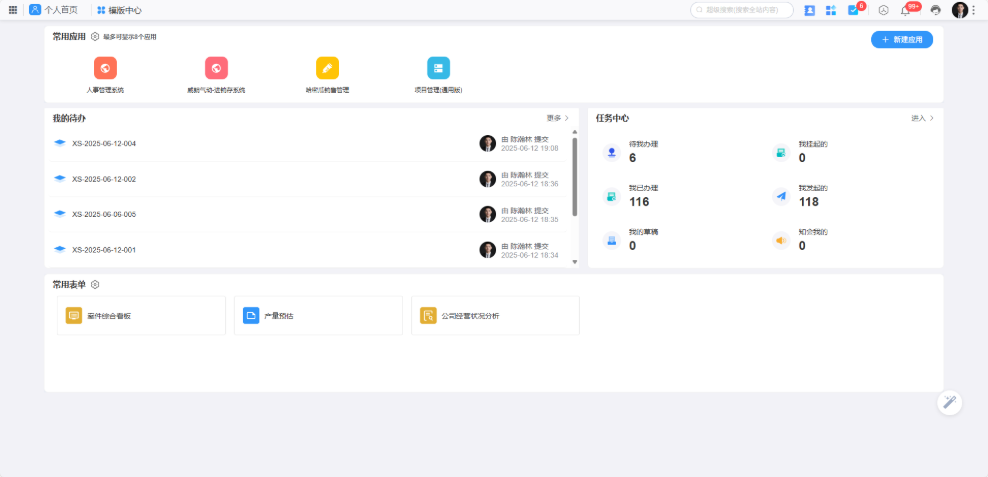Open the contacts address book icon
The height and width of the screenshot is (477, 988).
(x=809, y=10)
